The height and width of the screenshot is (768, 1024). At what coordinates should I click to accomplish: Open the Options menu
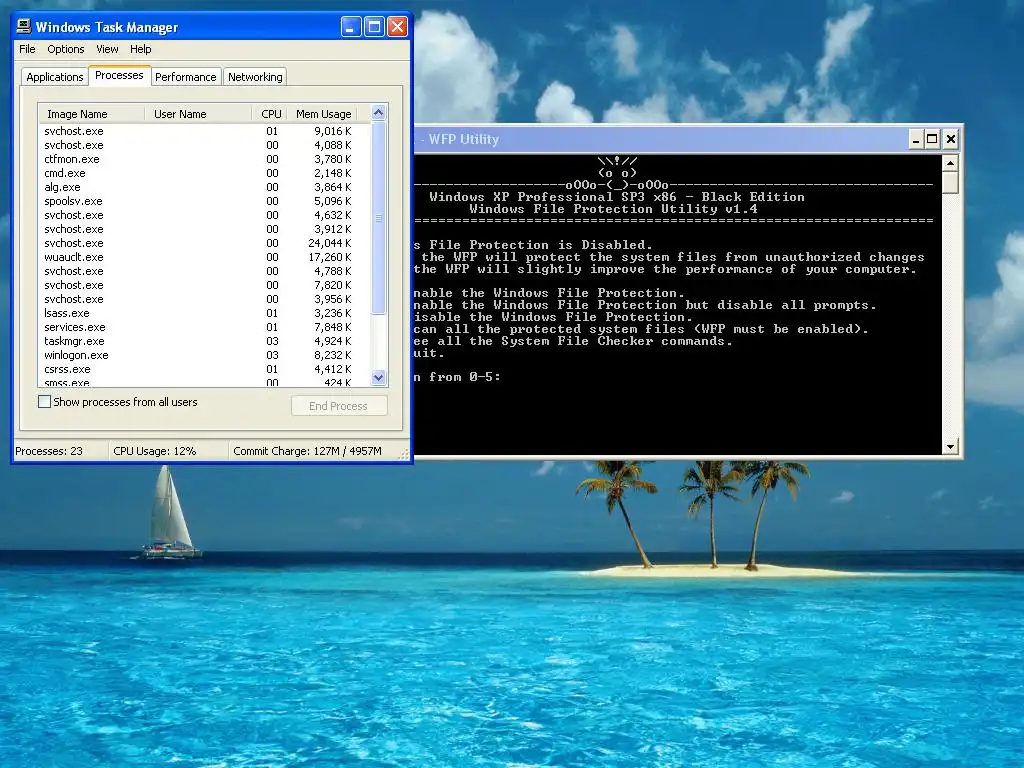coord(65,49)
